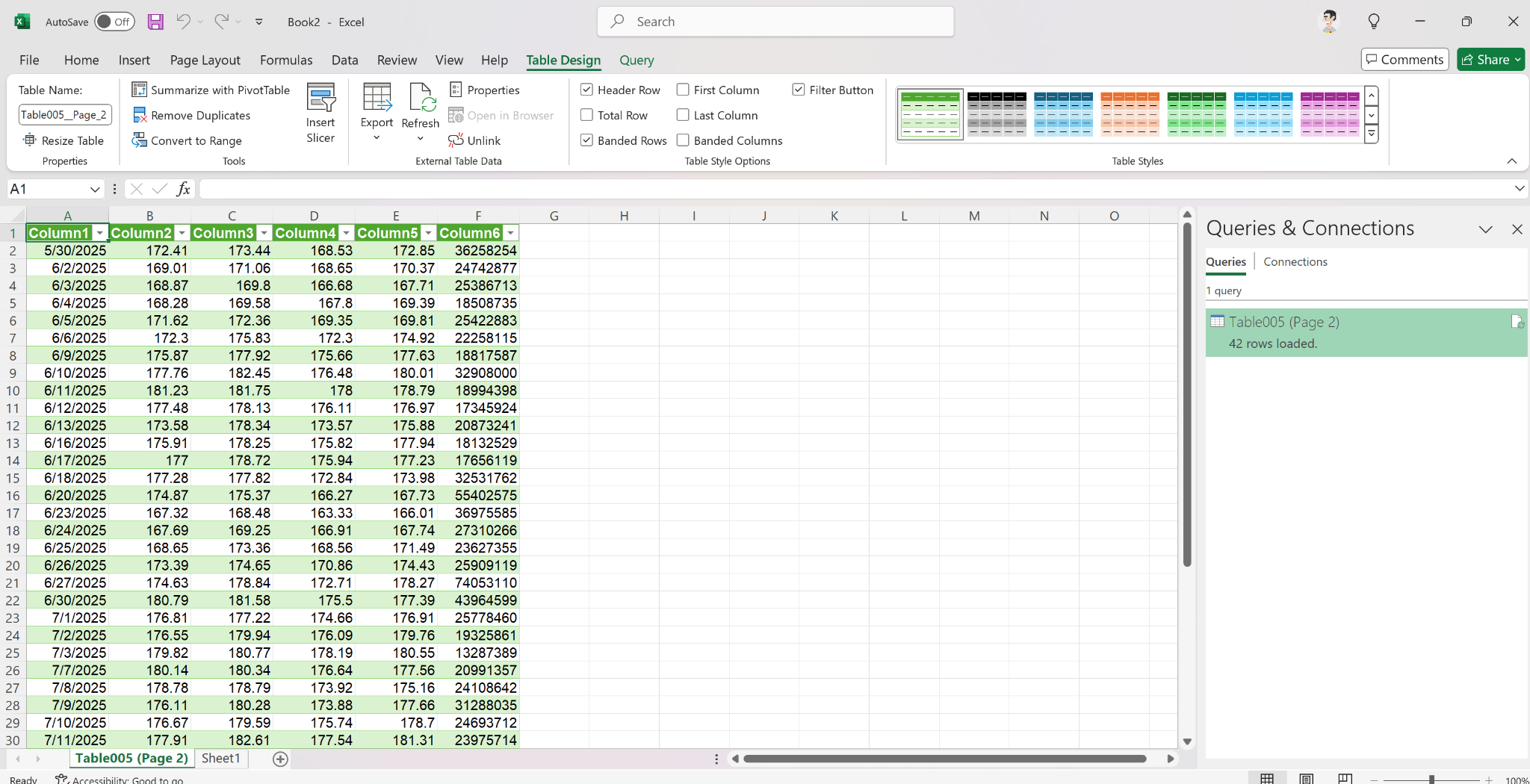Click Convert to Range
The height and width of the screenshot is (784, 1530).
pyautogui.click(x=187, y=140)
